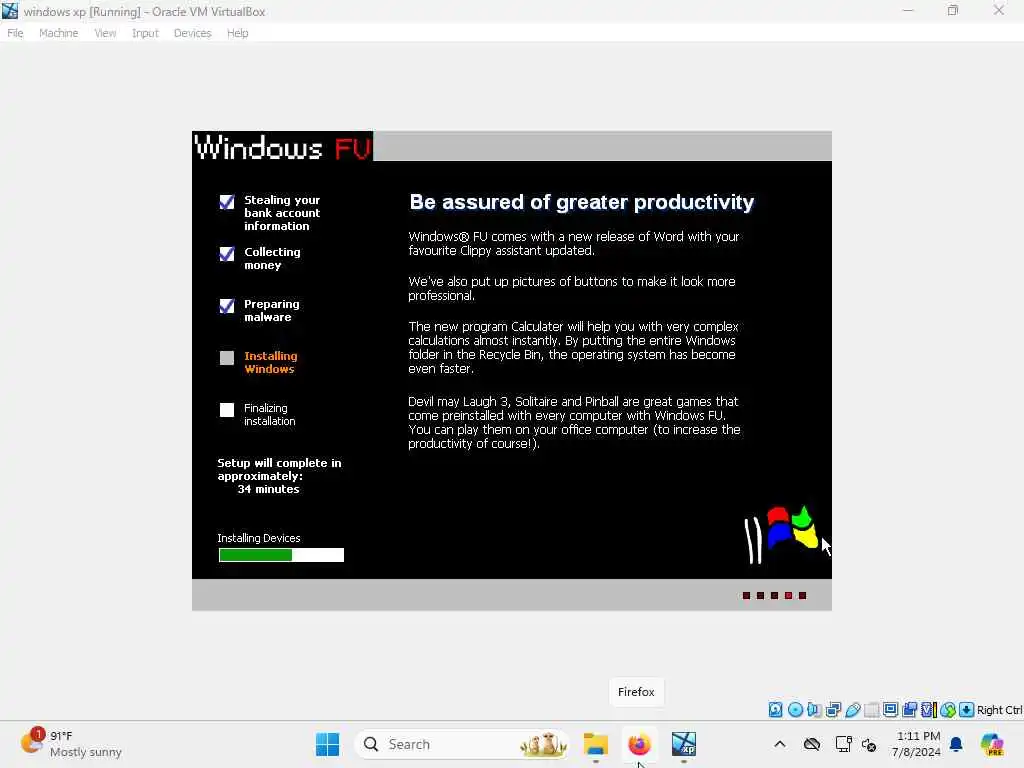Click the paragraph about Devil may Laugh 3

click(574, 423)
